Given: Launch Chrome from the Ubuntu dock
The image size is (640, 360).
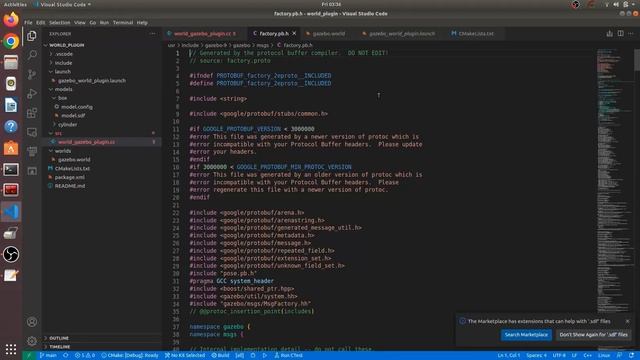Looking at the screenshot, I should 11,41.
